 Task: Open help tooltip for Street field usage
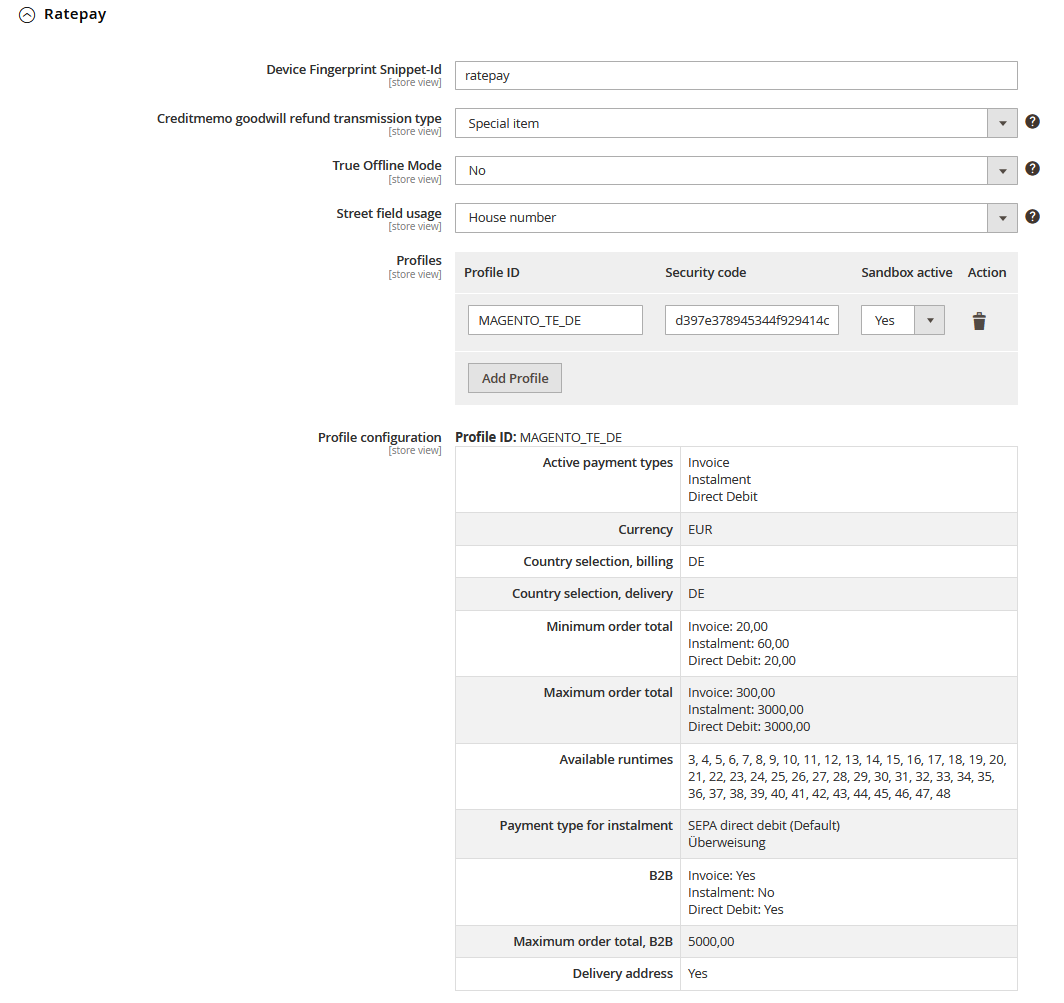pyautogui.click(x=1032, y=216)
